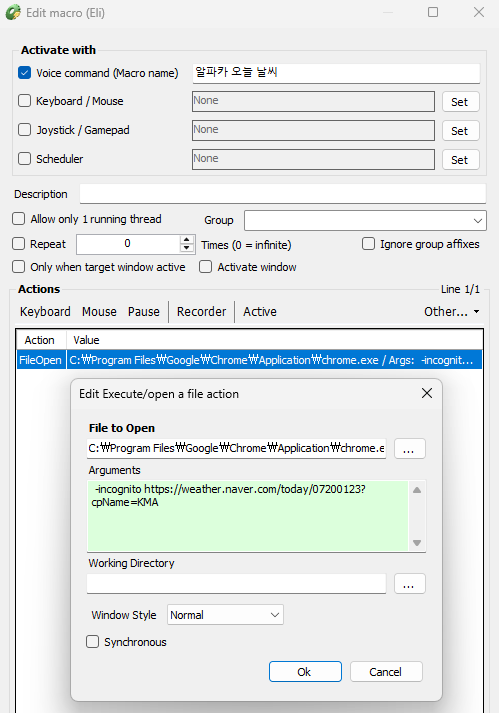Click the Keyboard / Mouse None field
The height and width of the screenshot is (713, 499).
313,101
